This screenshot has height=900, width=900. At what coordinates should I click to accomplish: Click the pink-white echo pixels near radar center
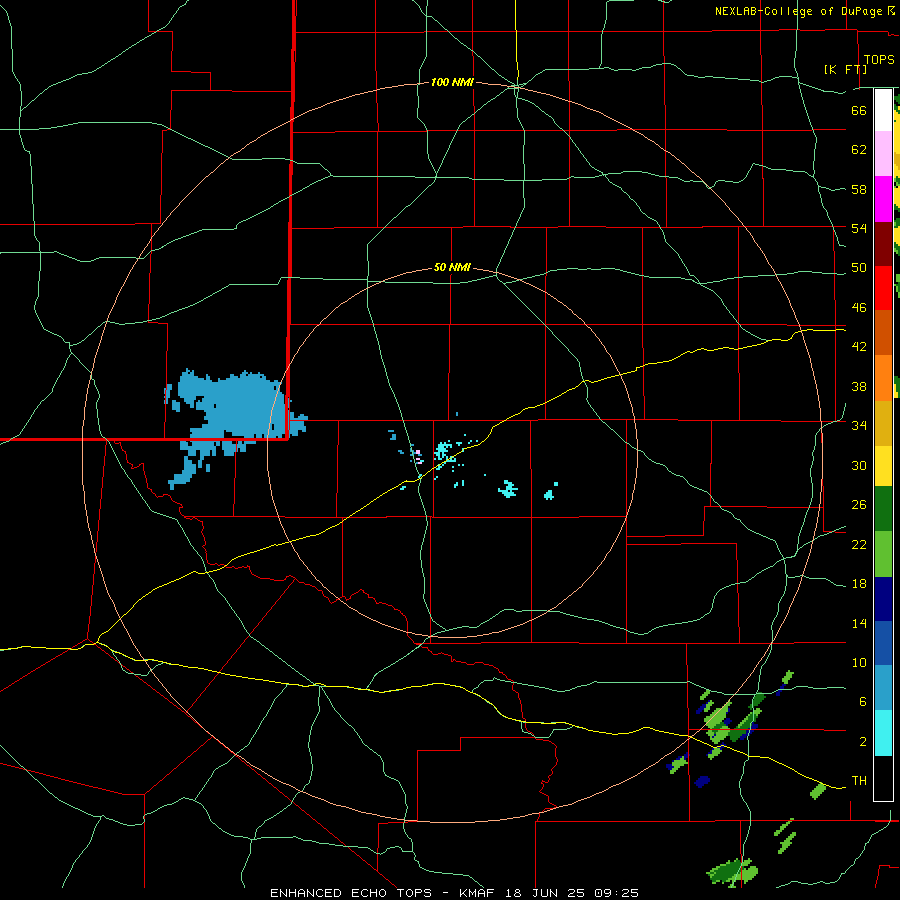[418, 457]
